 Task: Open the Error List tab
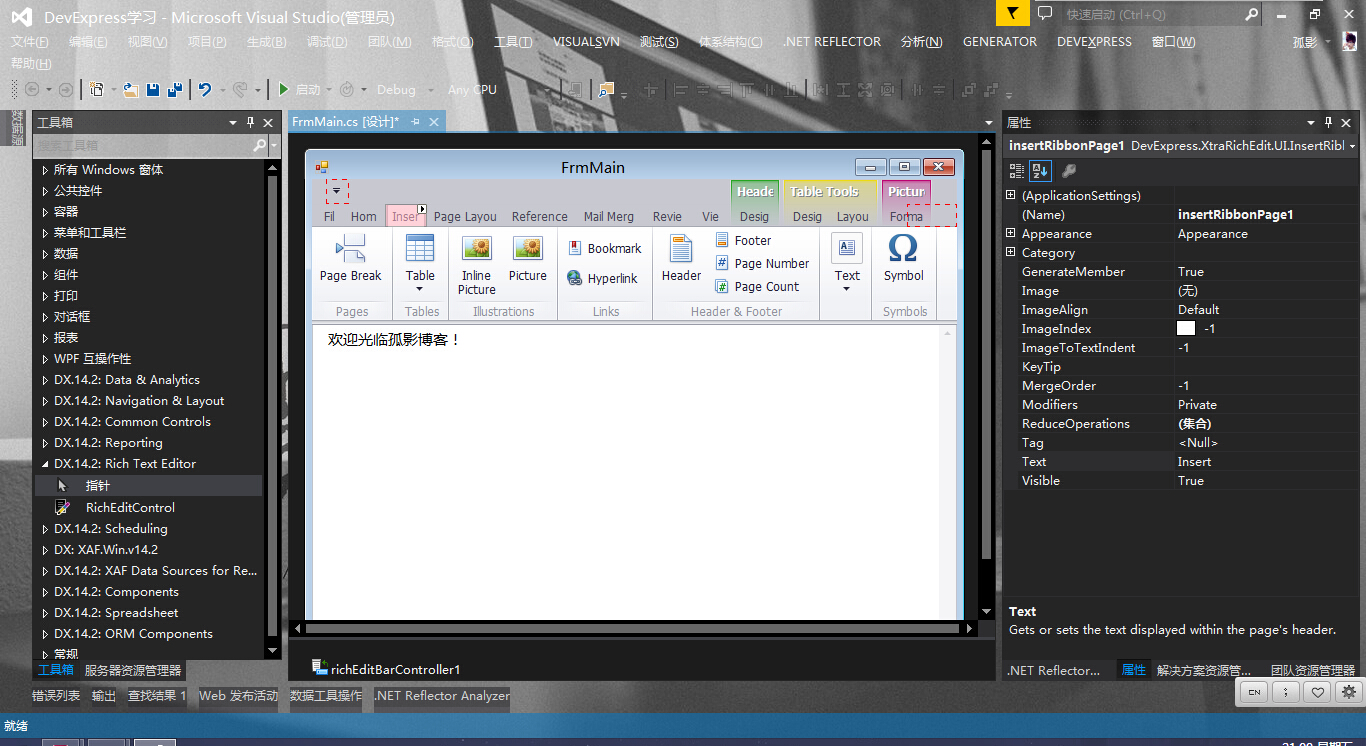click(x=56, y=696)
